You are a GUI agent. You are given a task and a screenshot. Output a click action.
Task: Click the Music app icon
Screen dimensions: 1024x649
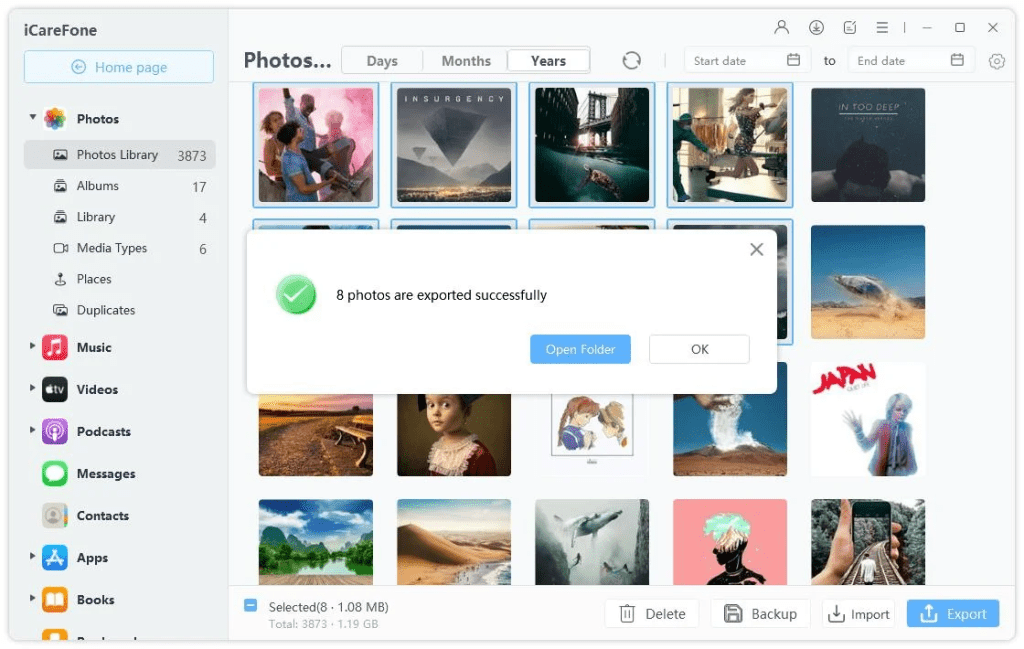[x=55, y=347]
